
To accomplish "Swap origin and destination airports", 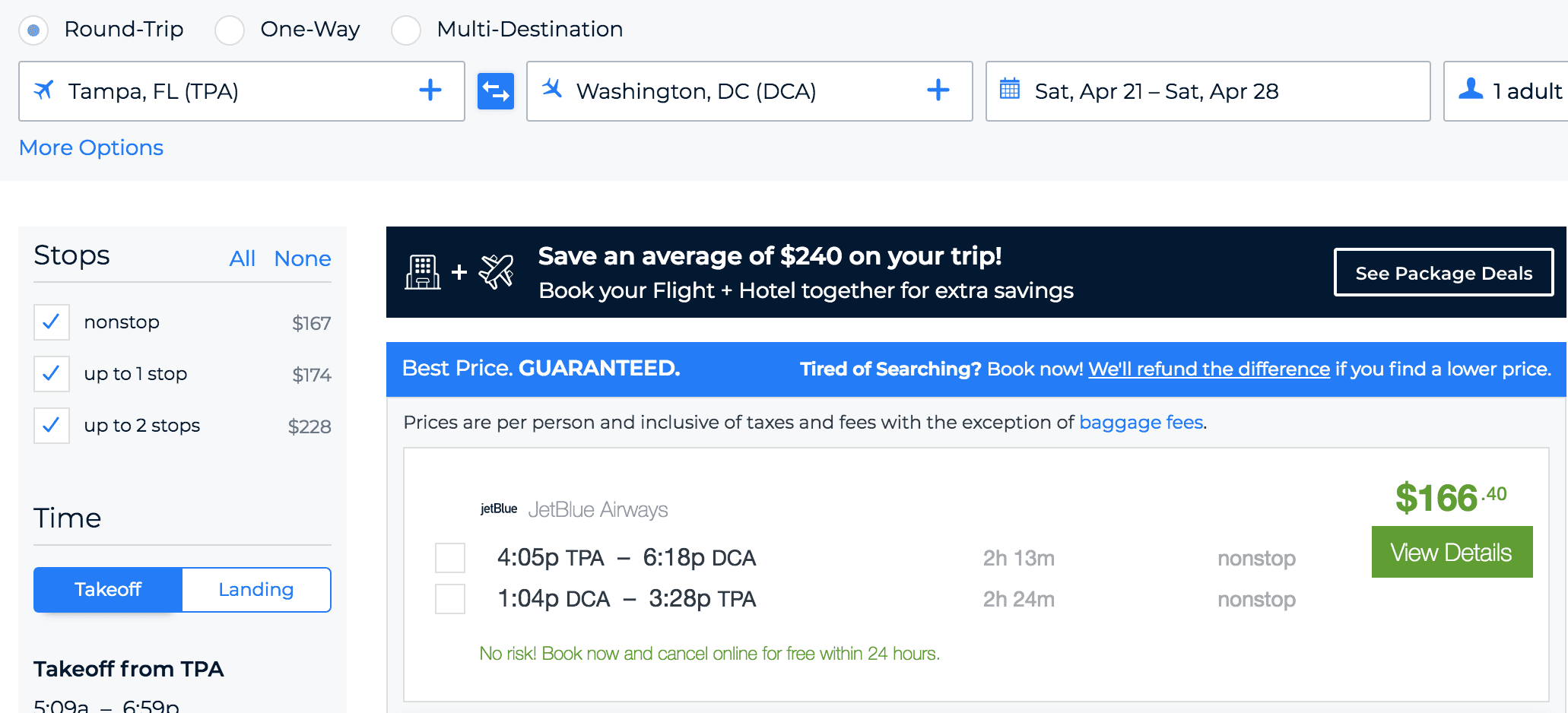I will click(x=496, y=91).
